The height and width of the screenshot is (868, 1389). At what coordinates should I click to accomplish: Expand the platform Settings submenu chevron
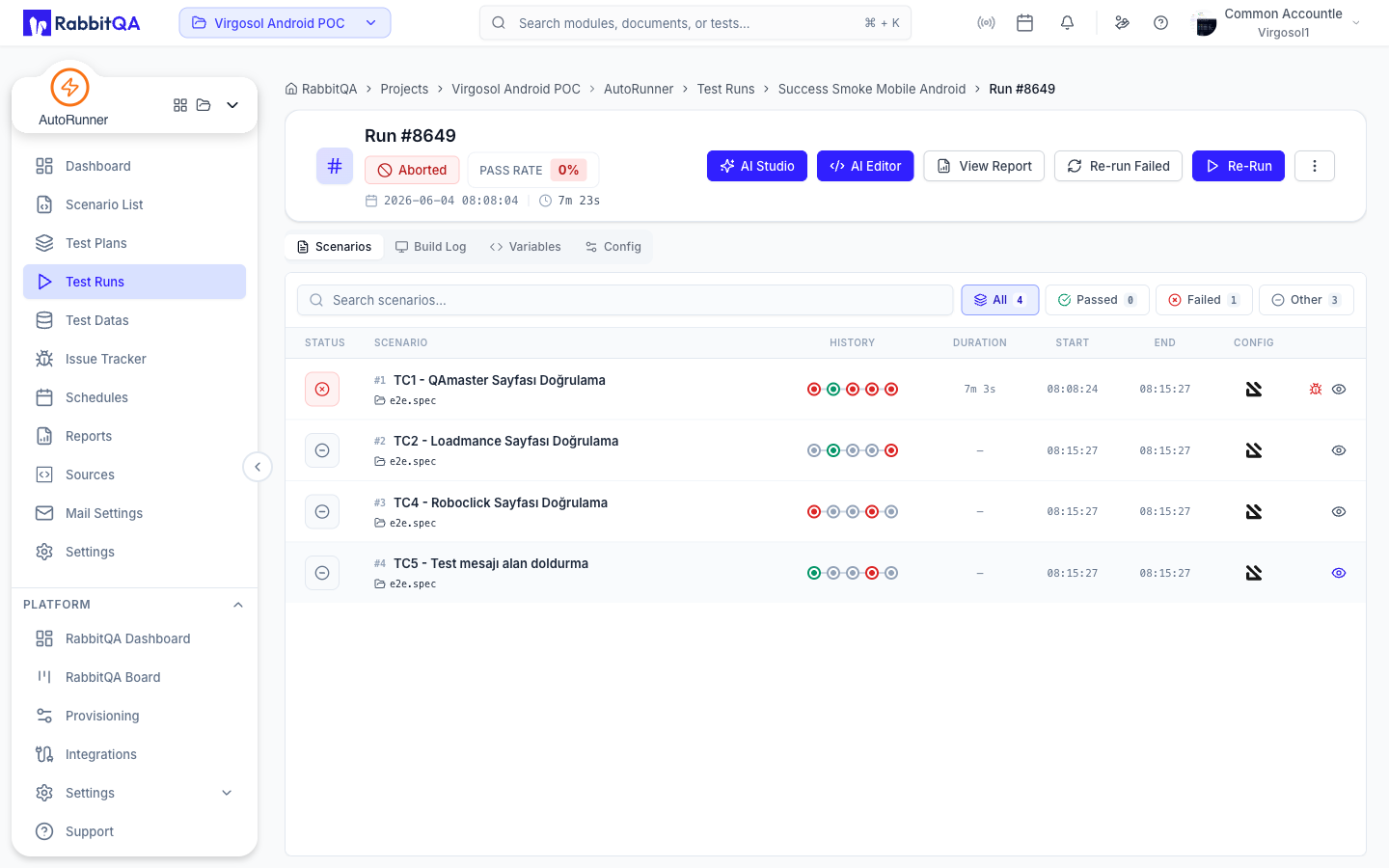[227, 793]
